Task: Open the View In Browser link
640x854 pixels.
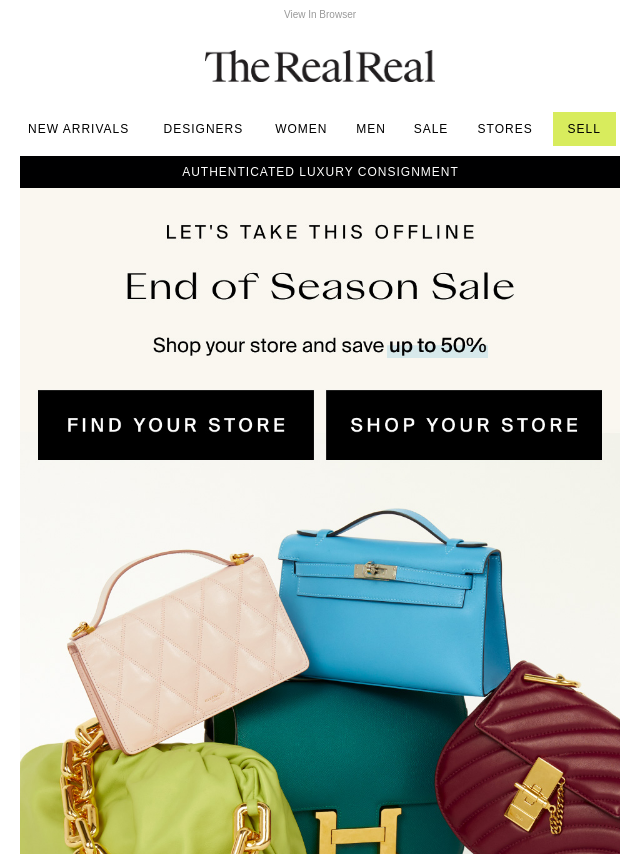Action: [x=320, y=14]
